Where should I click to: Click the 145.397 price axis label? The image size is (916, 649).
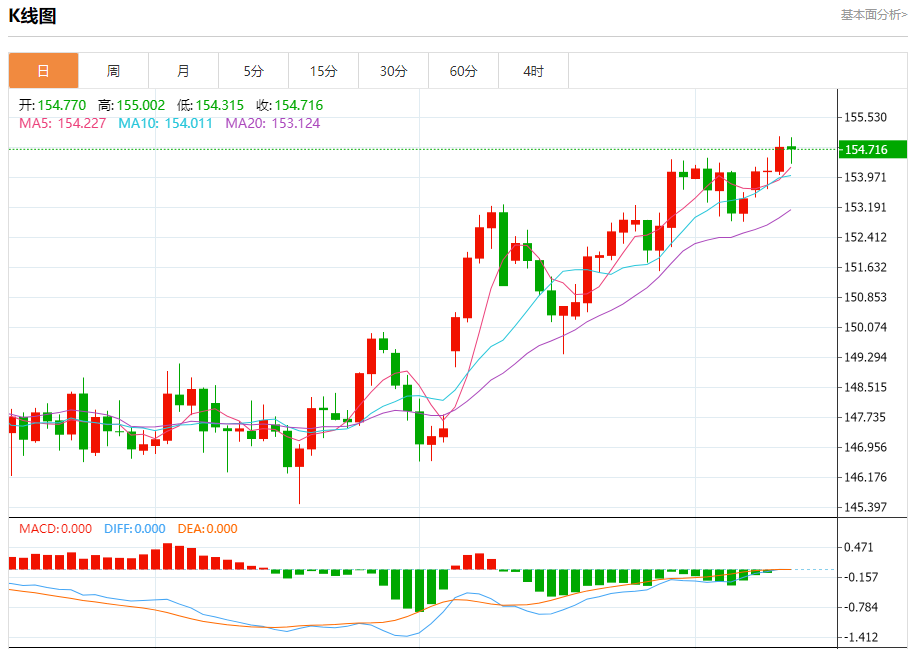(865, 507)
